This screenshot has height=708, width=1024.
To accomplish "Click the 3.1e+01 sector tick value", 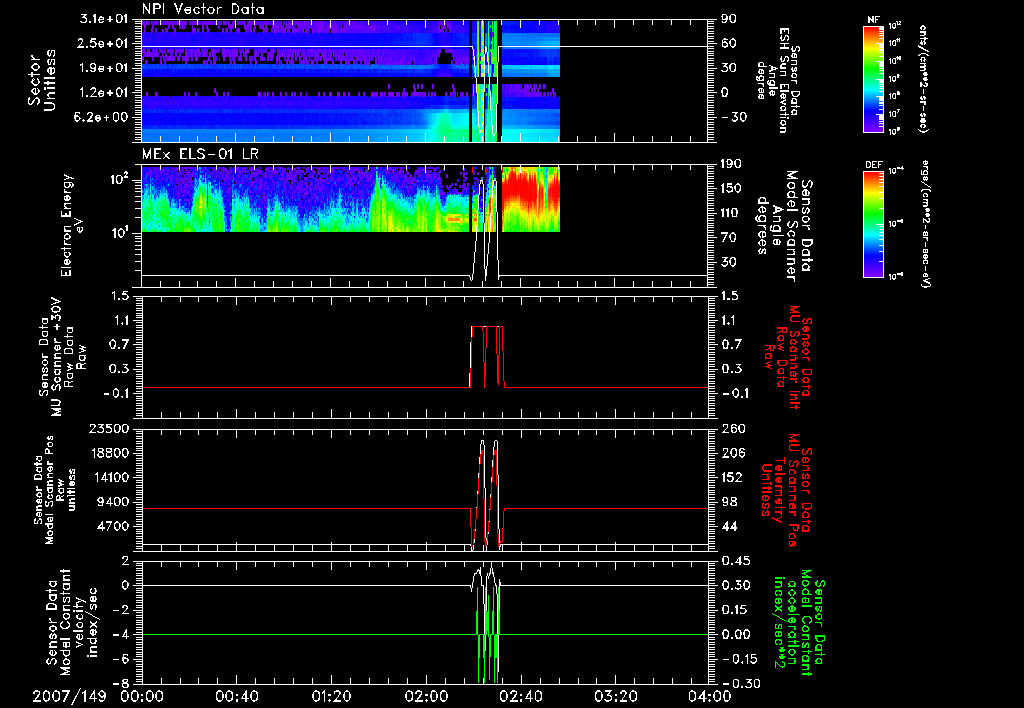I will [x=103, y=19].
